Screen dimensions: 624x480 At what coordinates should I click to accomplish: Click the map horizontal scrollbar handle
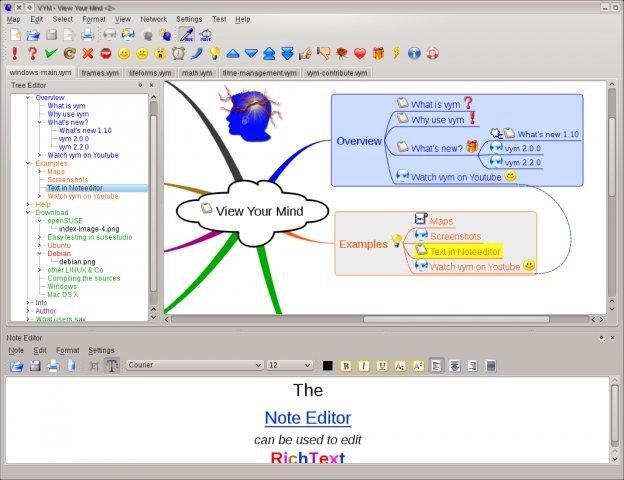click(456, 319)
